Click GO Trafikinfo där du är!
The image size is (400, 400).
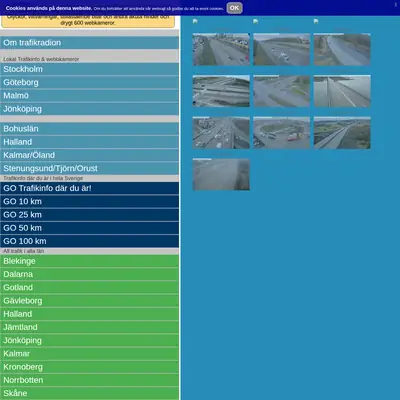pyautogui.click(x=89, y=188)
